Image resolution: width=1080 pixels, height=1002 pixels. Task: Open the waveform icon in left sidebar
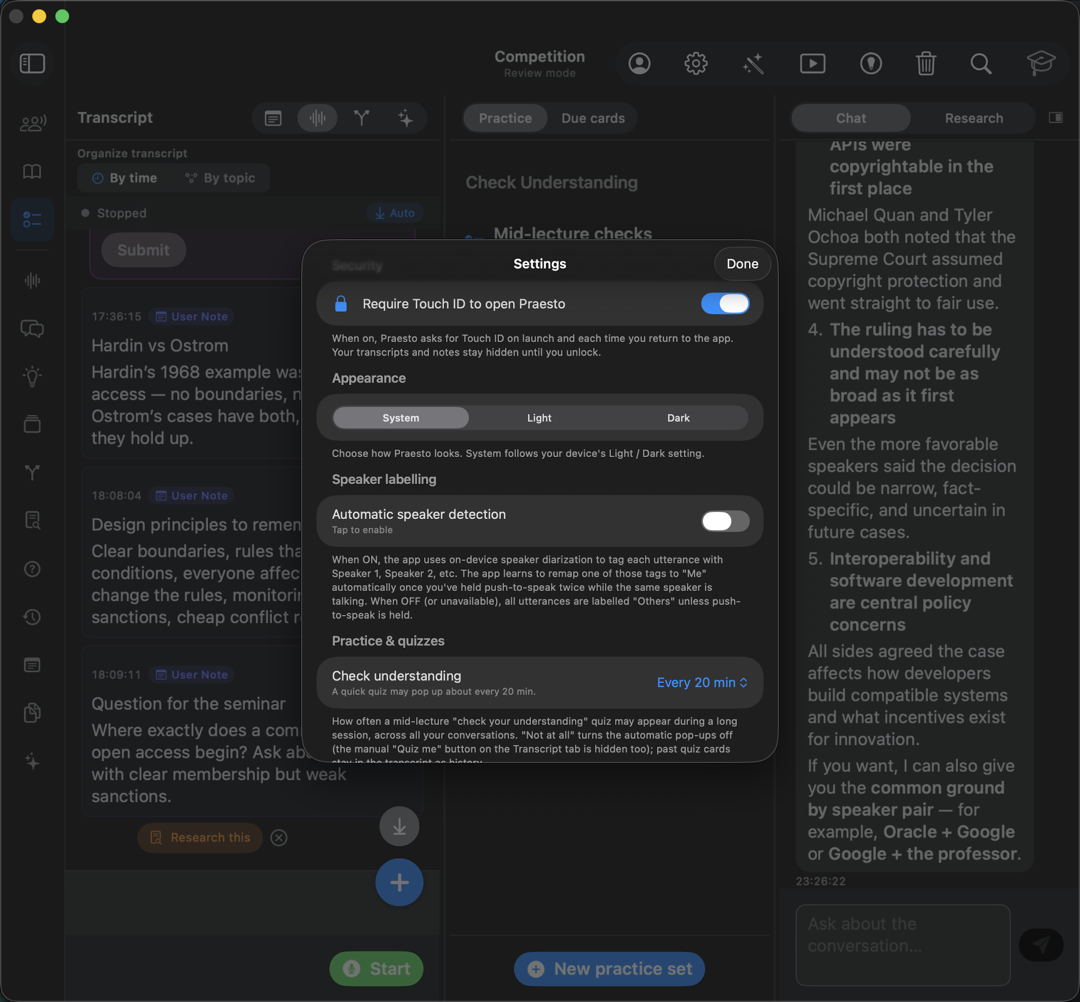(32, 280)
